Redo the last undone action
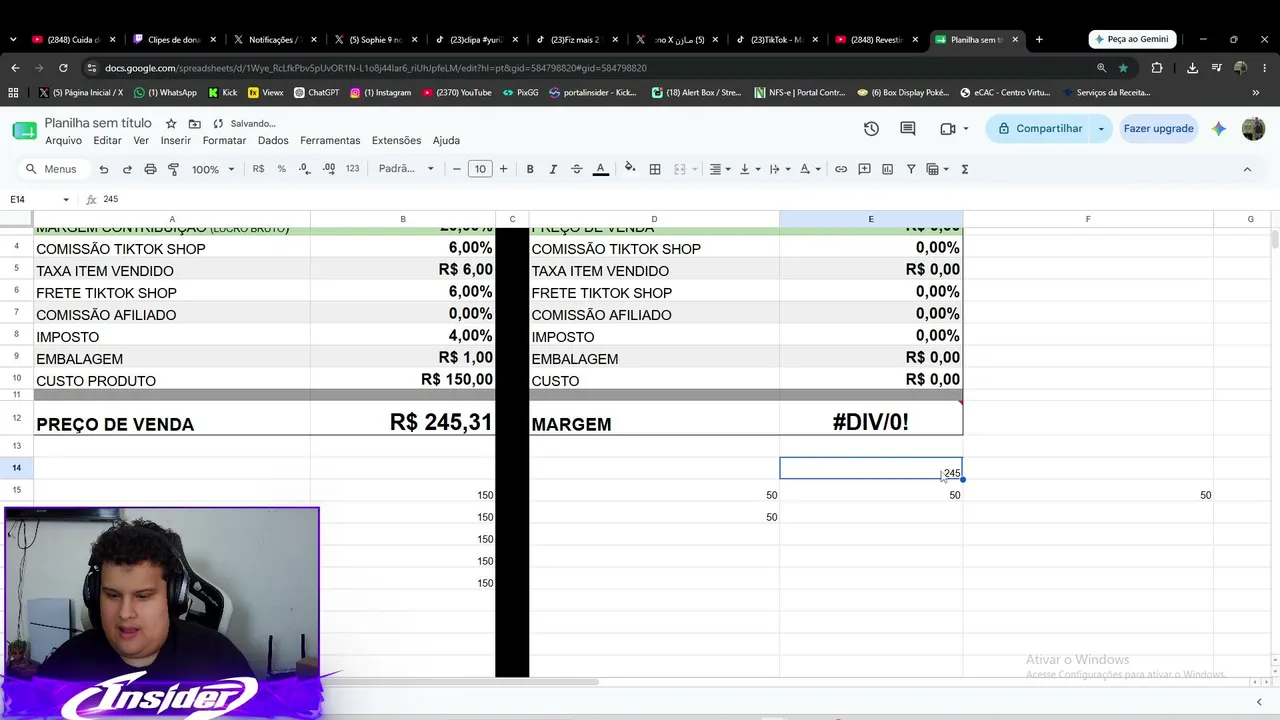This screenshot has height=720, width=1280. click(127, 169)
